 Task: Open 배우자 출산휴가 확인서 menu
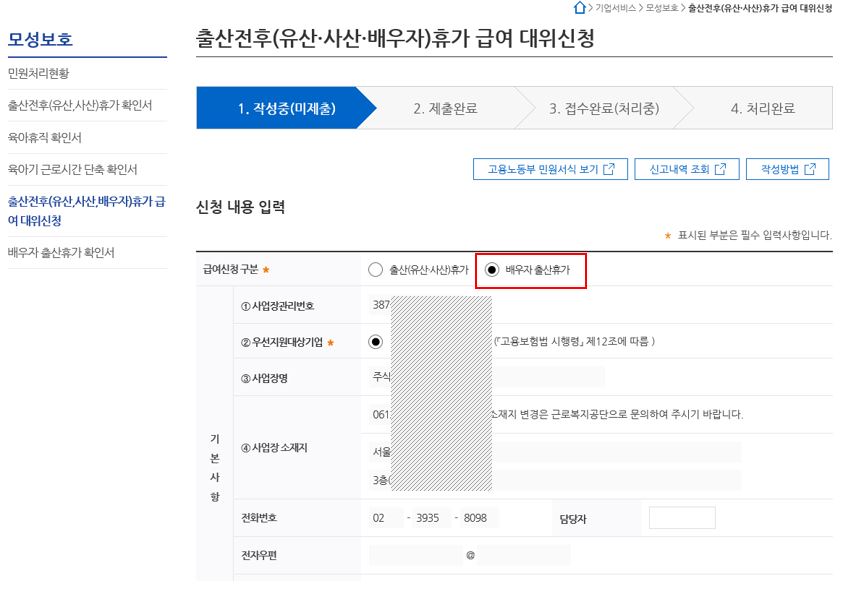pyautogui.click(x=61, y=252)
